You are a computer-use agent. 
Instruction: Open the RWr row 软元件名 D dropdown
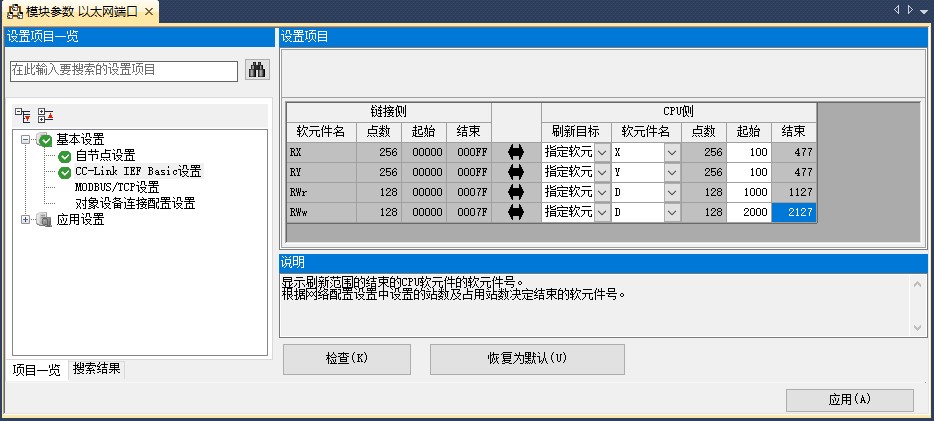673,192
